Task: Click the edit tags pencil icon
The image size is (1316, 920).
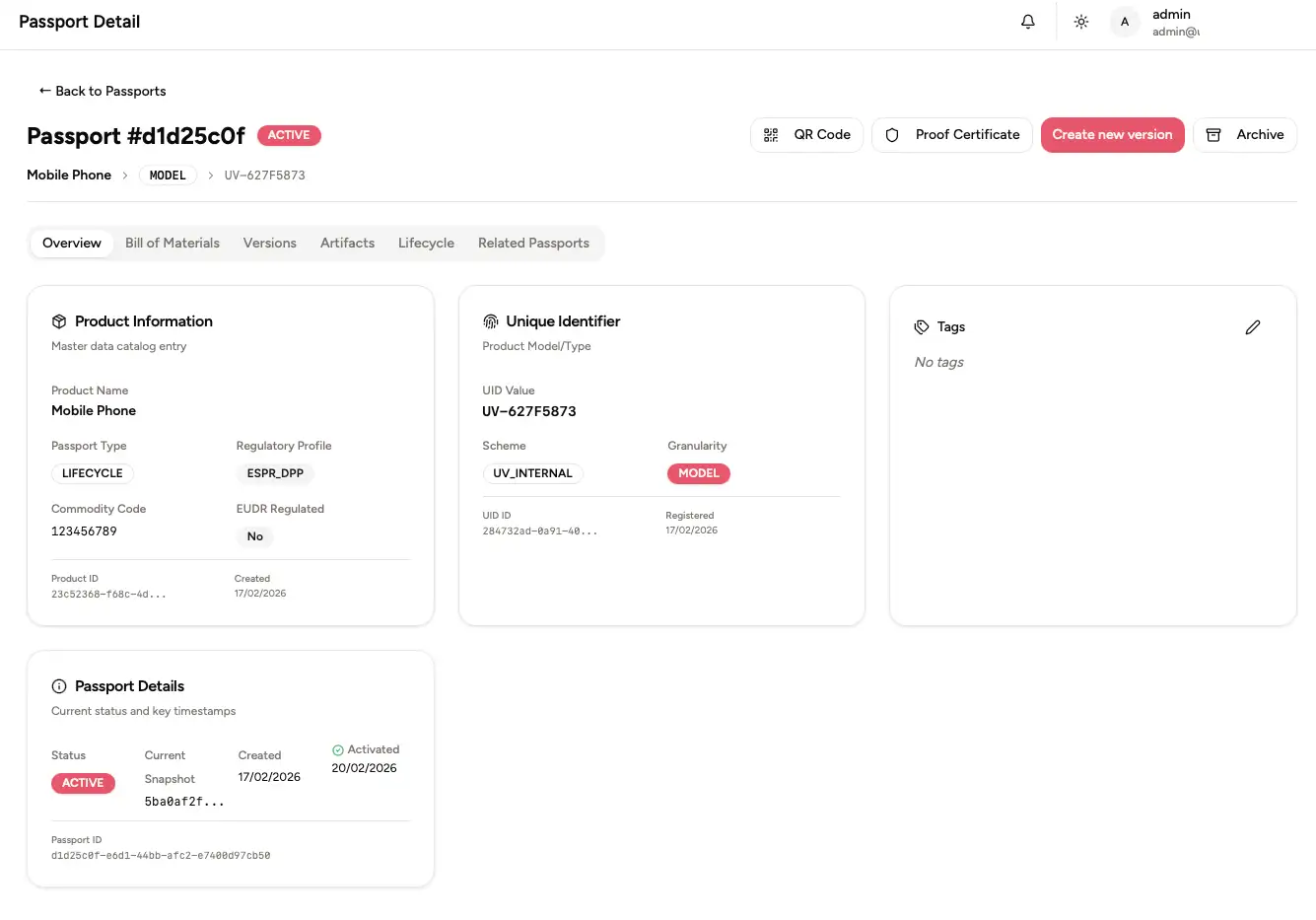Action: coord(1253,327)
